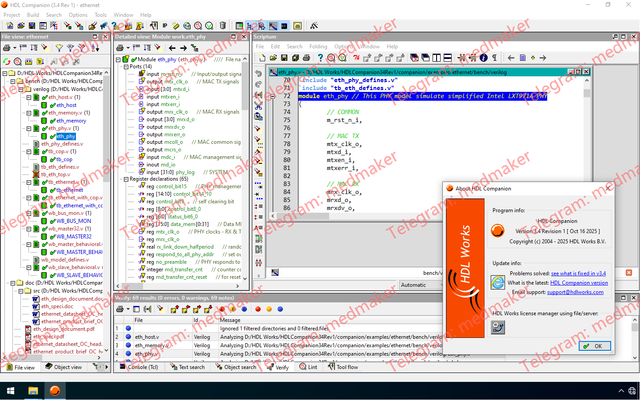Click the forward arrow in Scriptum toolbar
The image size is (640, 400).
tap(542, 58)
